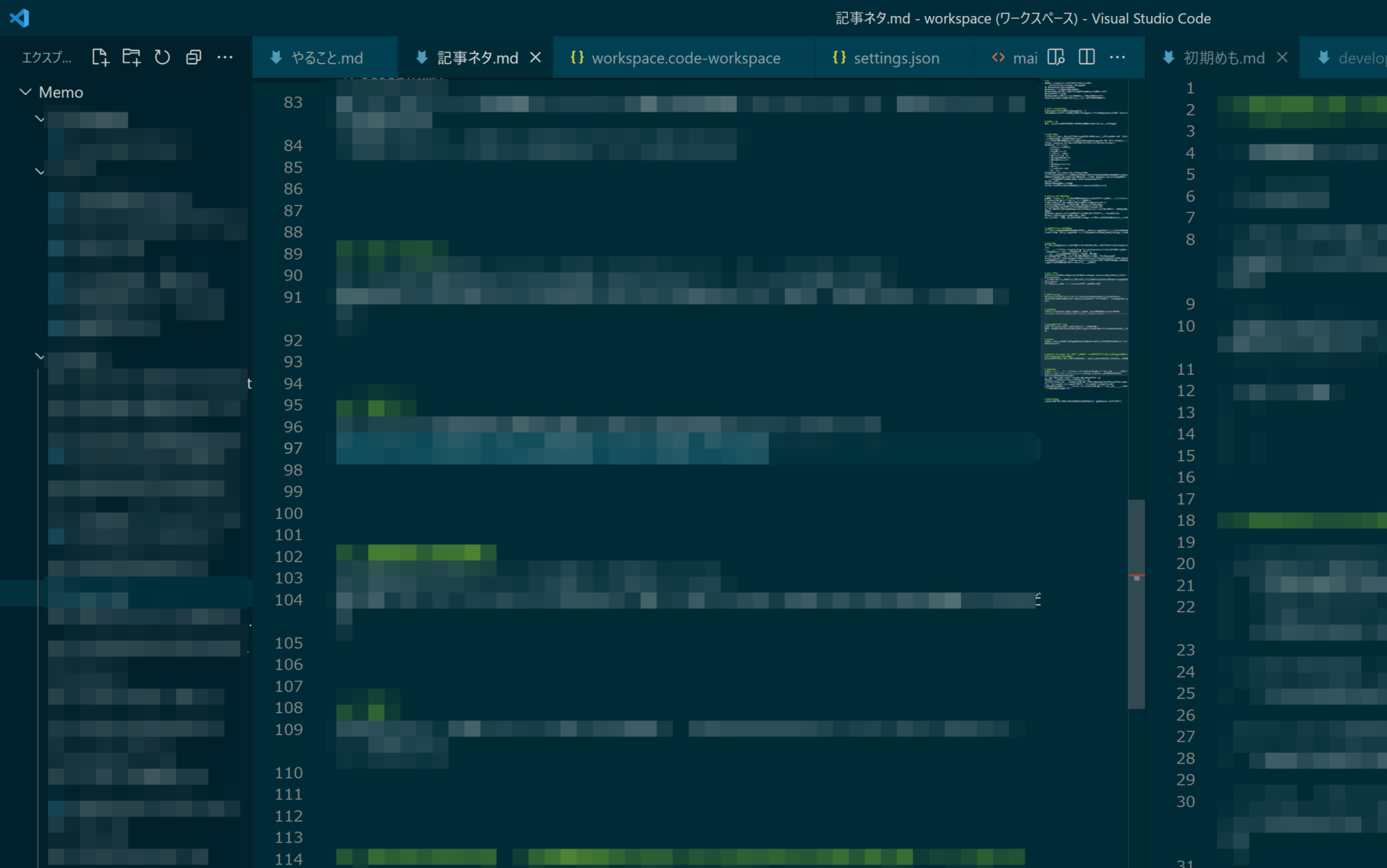The image size is (1387, 868).
Task: Collapse the first subfolder under Memo
Action: pos(40,119)
